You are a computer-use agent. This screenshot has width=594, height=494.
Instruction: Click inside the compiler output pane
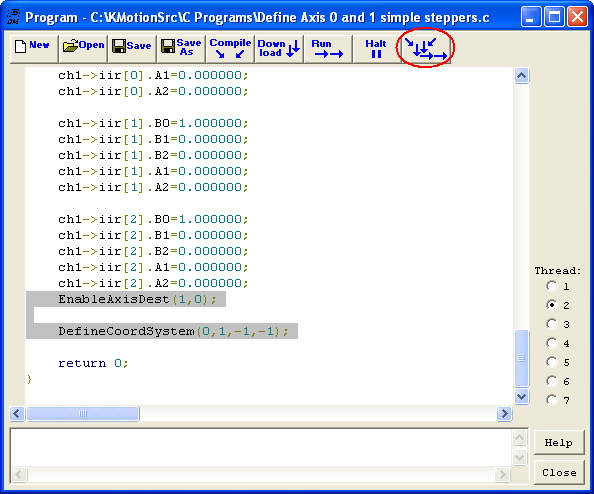(261, 447)
